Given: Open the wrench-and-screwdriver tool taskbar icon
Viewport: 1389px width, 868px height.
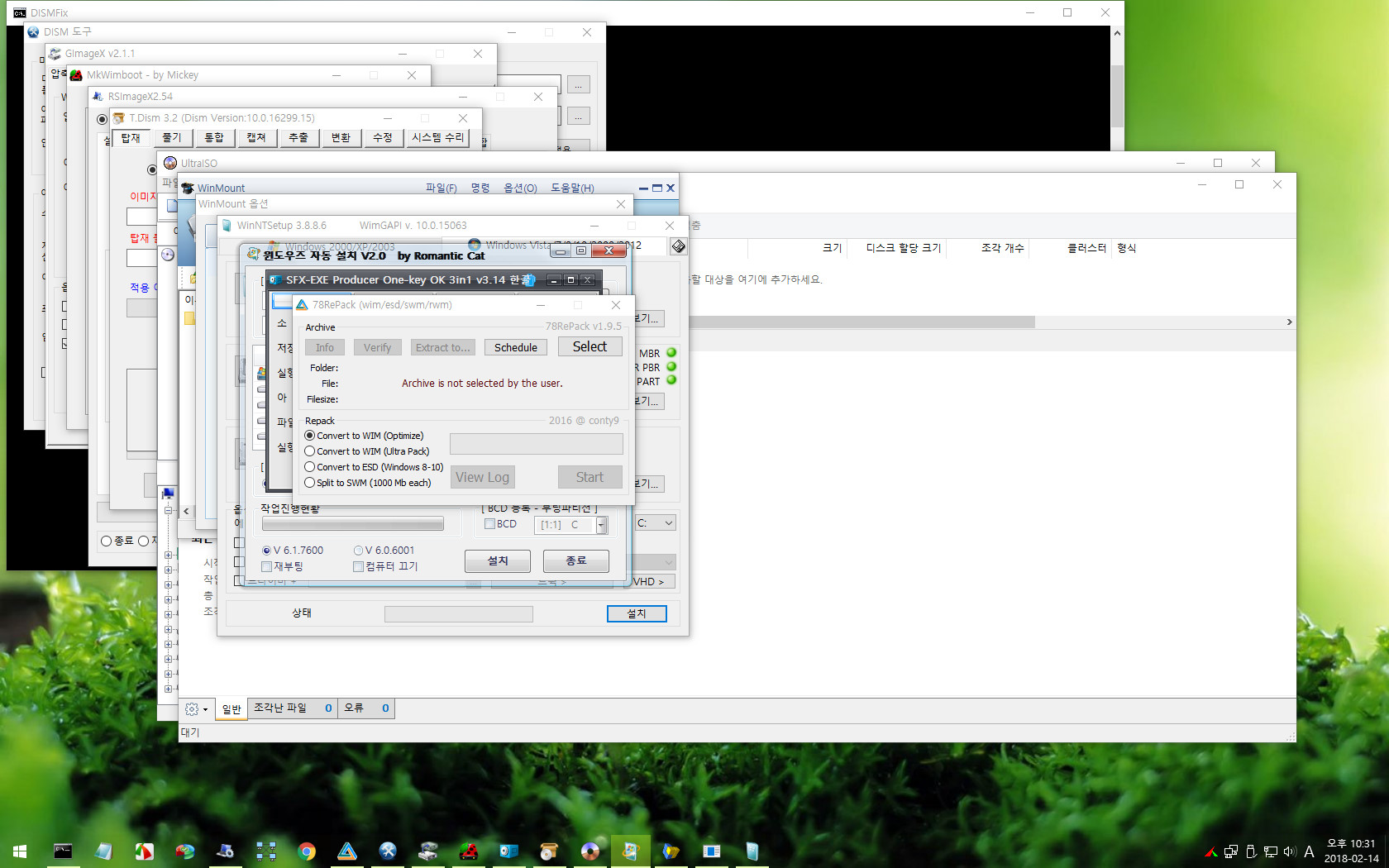Looking at the screenshot, I should [x=388, y=851].
